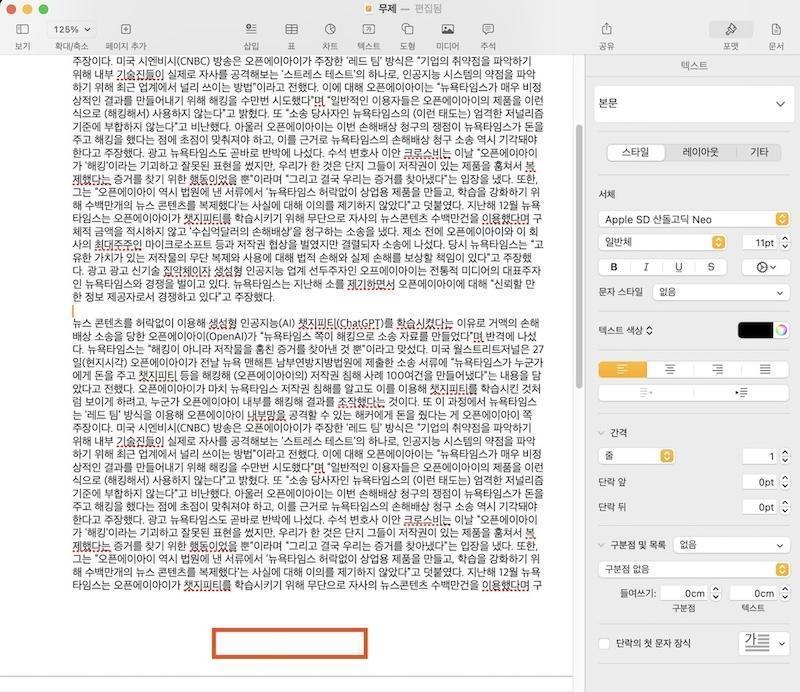
Task: Click the line spacing value field
Action: pyautogui.click(x=760, y=456)
